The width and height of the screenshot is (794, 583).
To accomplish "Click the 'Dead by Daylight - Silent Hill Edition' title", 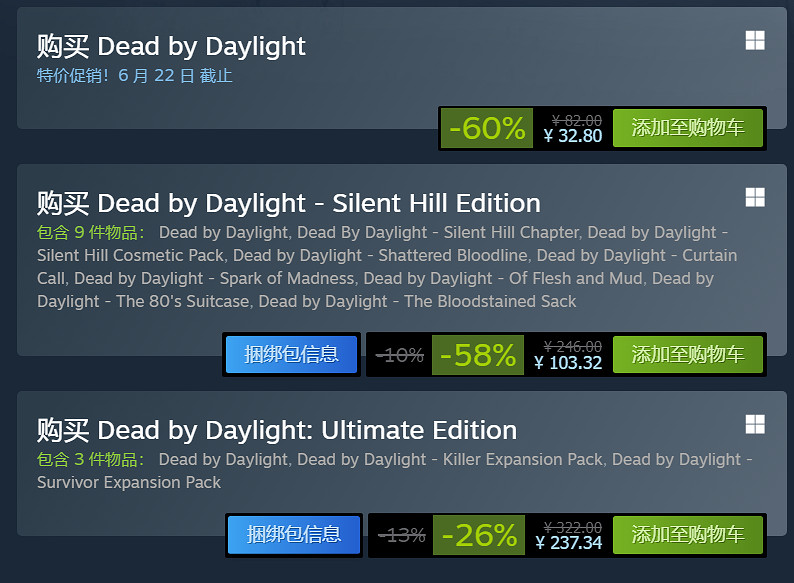I will tap(288, 203).
